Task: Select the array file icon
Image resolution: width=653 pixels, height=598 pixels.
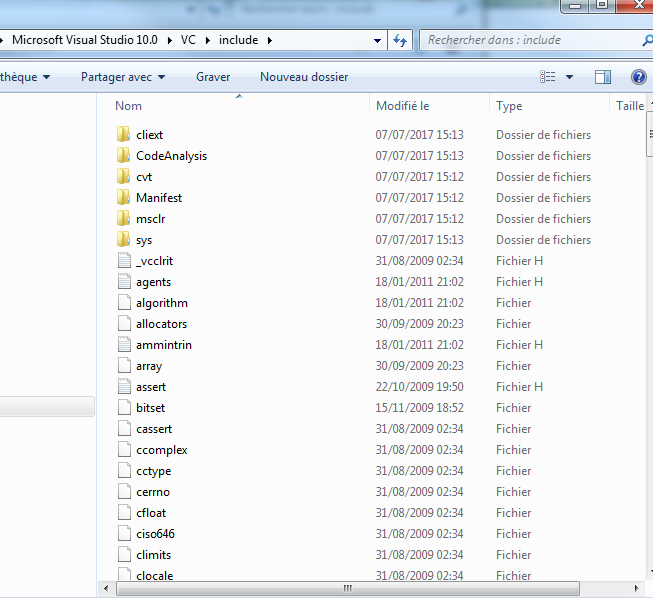Action: click(x=124, y=366)
